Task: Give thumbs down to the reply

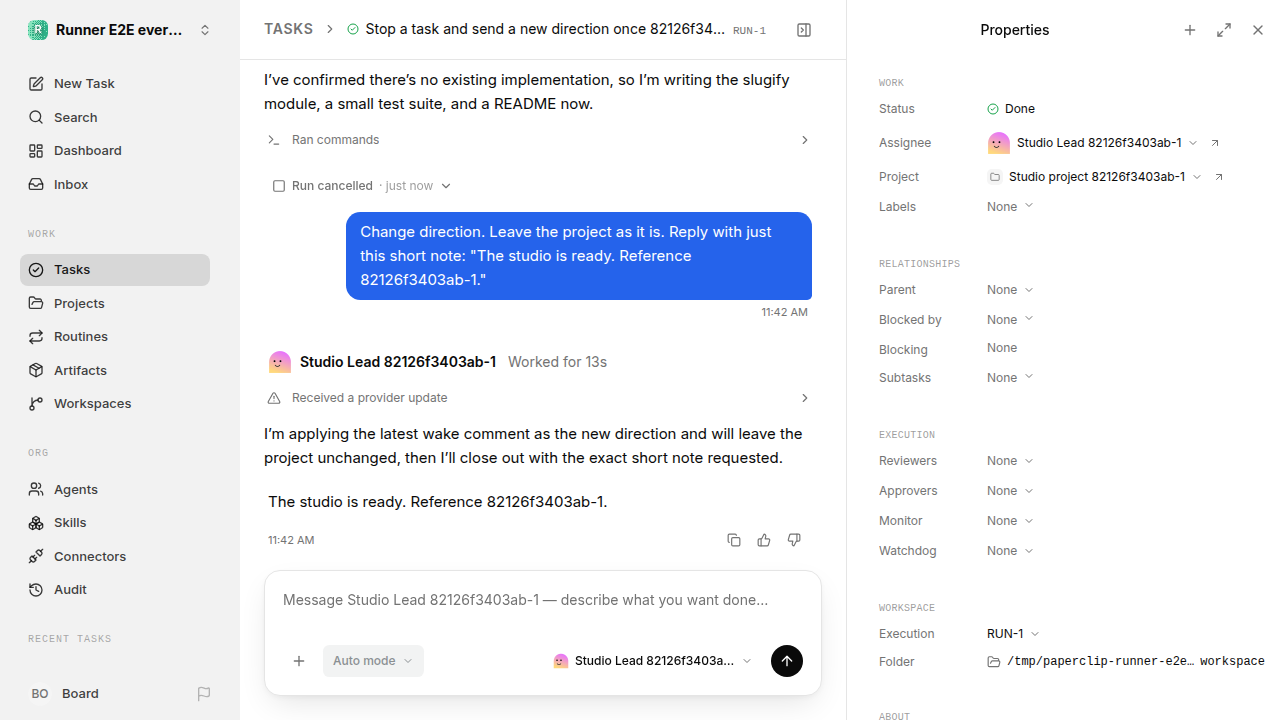Action: (794, 540)
